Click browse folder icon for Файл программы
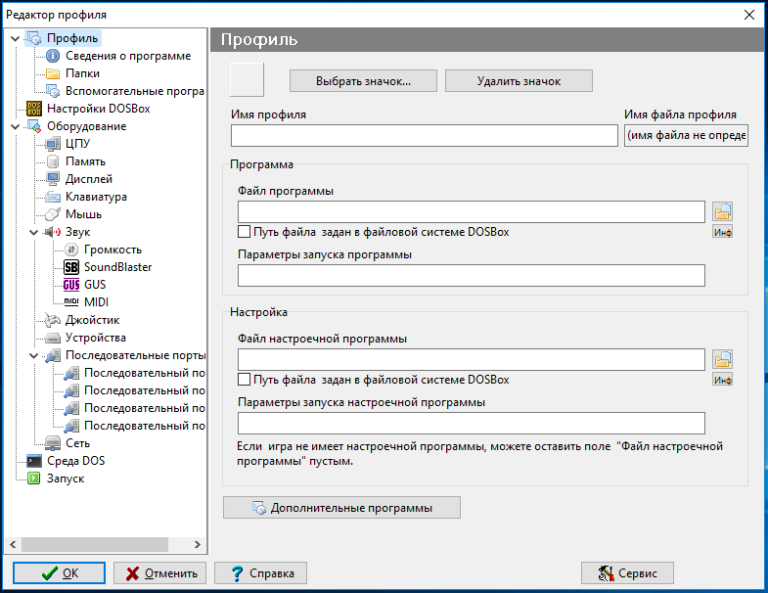Image resolution: width=768 pixels, height=593 pixels. [722, 211]
